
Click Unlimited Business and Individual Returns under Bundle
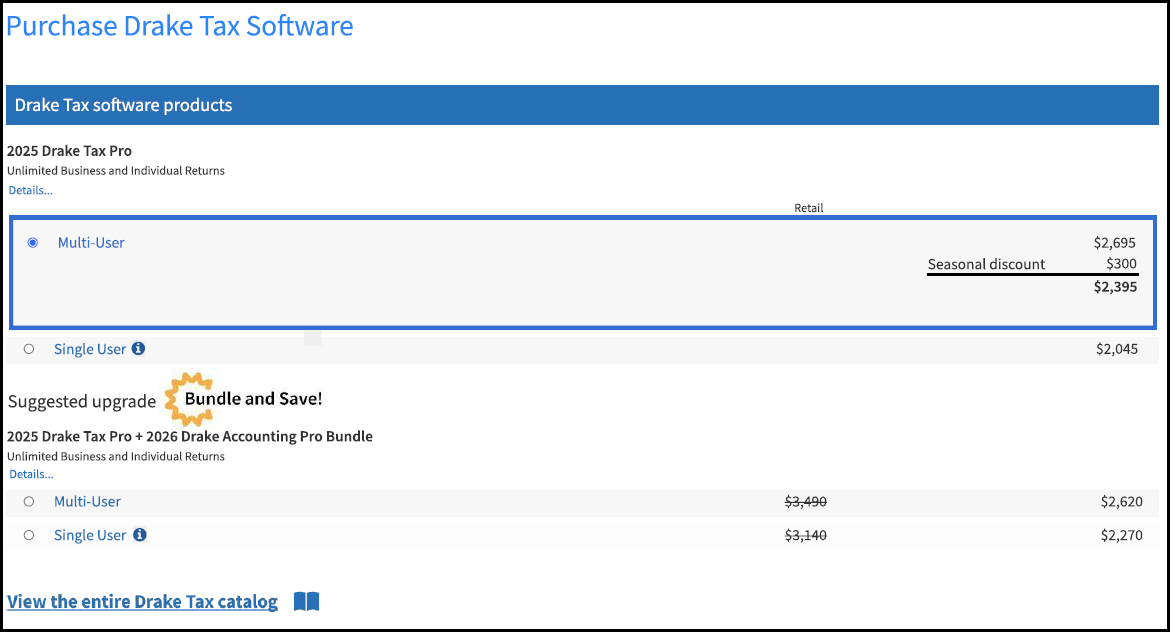tap(116, 457)
